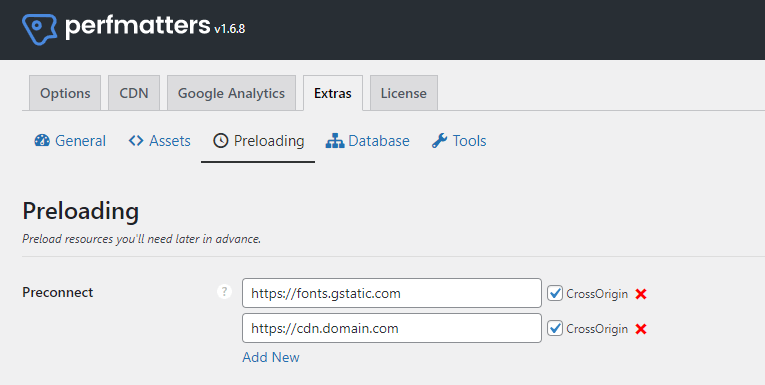
Task: Click the perfmatters title text
Action: (x=137, y=26)
